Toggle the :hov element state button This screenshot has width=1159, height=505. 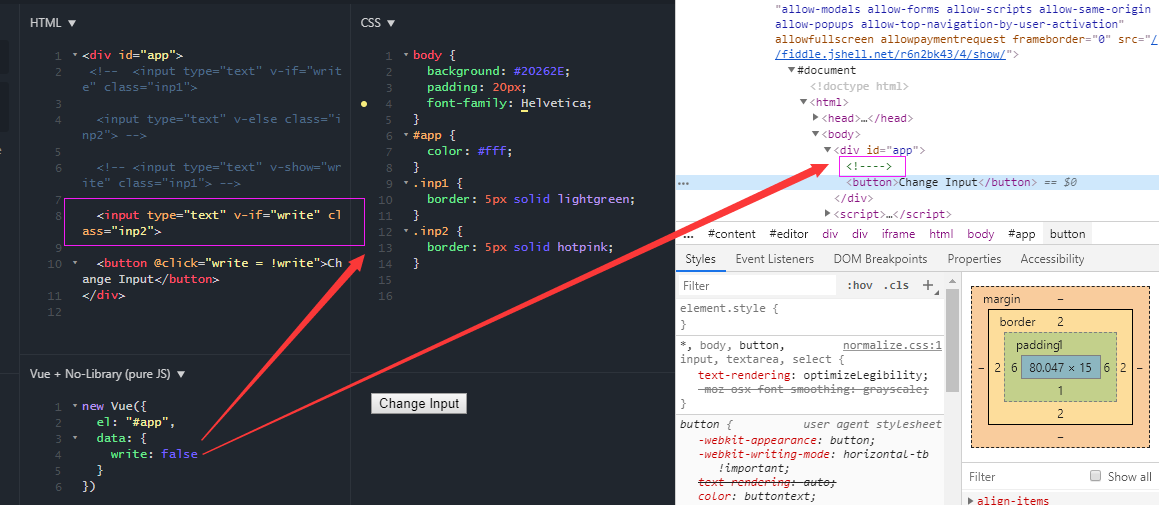tap(859, 285)
